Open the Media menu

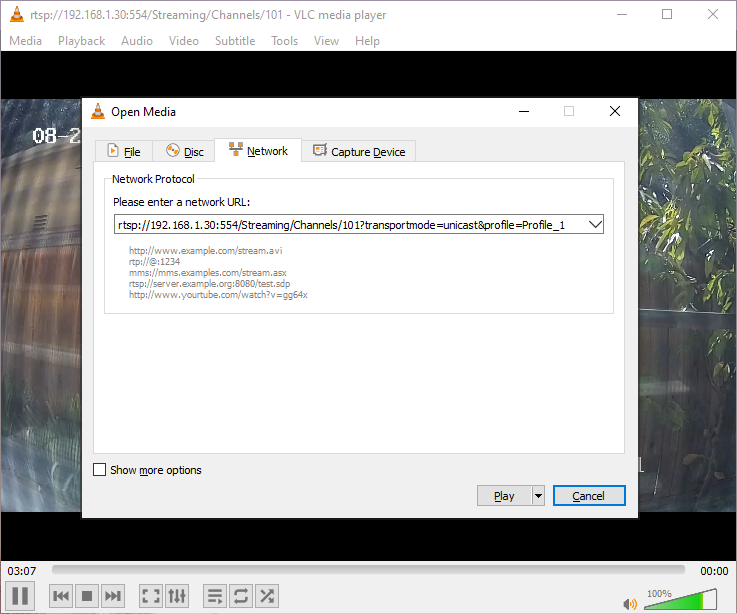click(25, 41)
